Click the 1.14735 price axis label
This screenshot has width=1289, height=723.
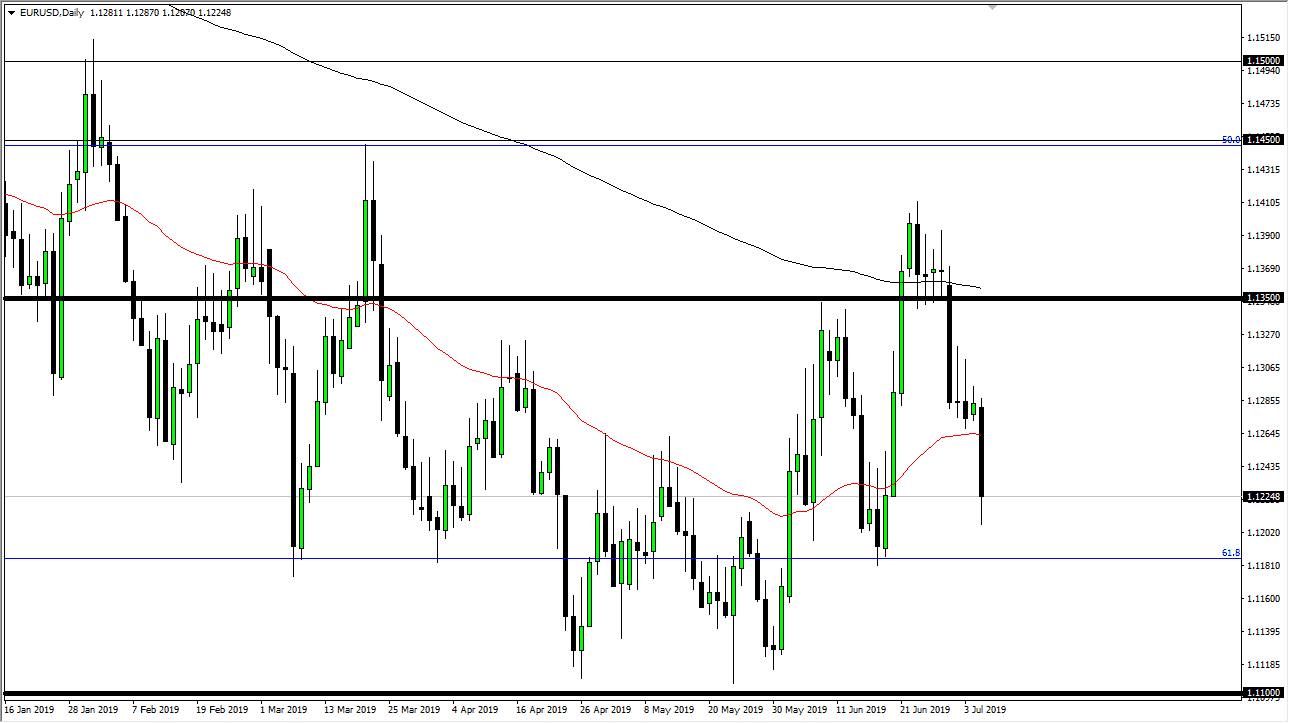1262,104
